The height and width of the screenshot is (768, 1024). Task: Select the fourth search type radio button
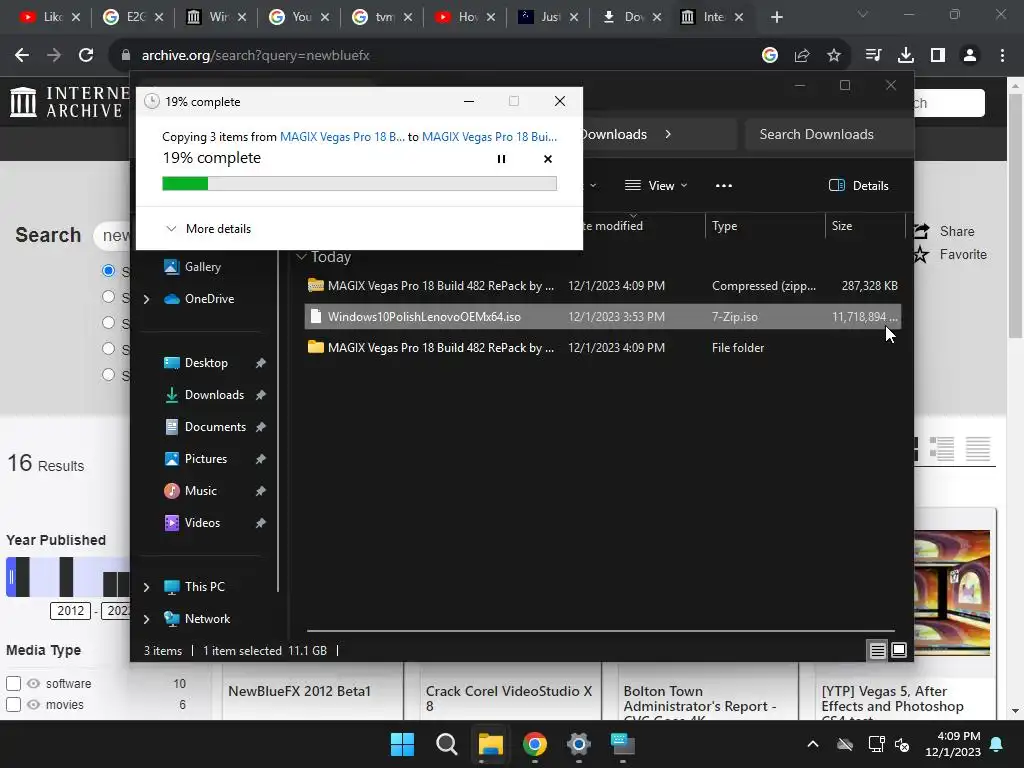tap(108, 349)
